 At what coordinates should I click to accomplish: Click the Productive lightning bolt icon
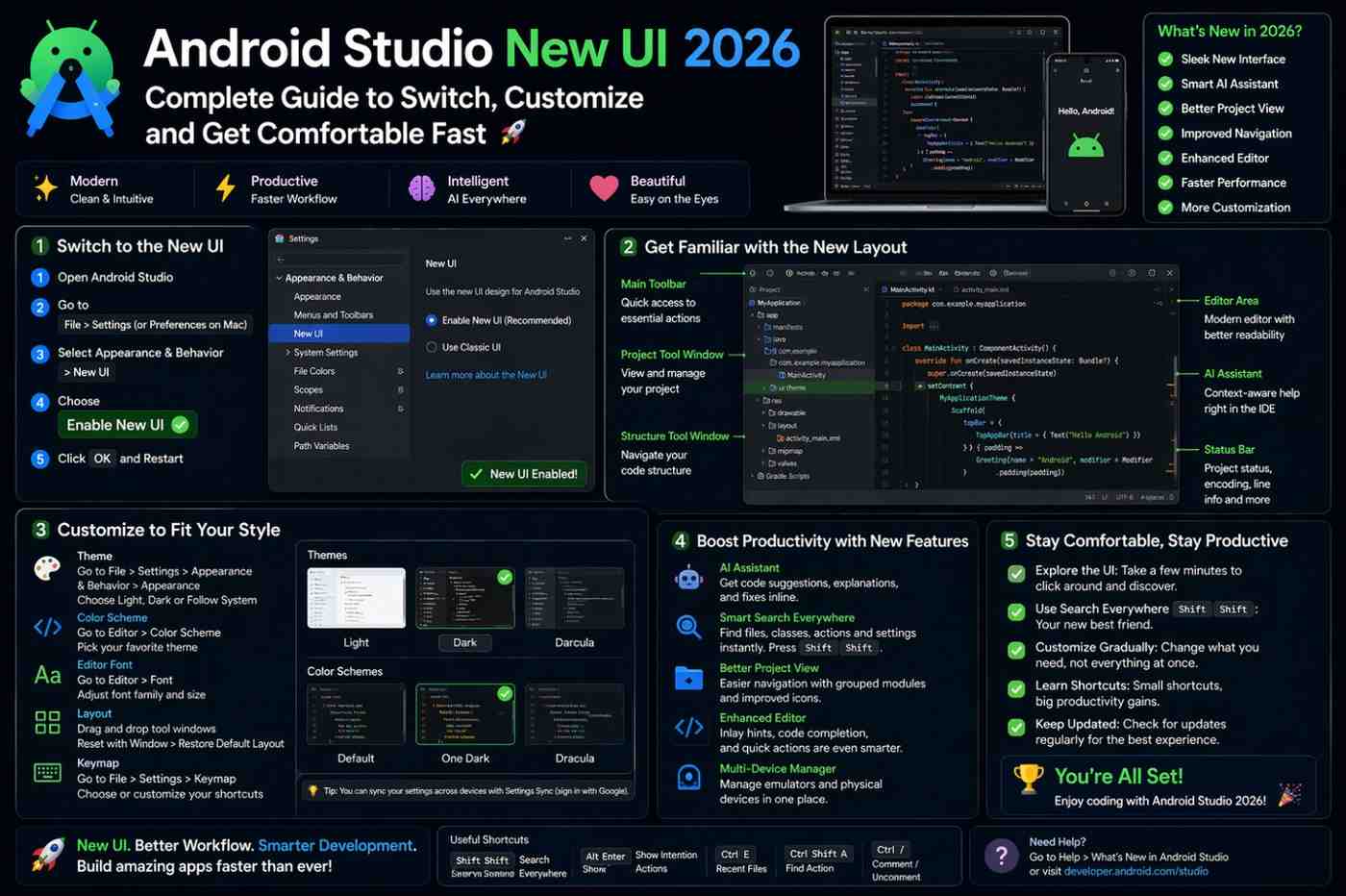pos(225,188)
